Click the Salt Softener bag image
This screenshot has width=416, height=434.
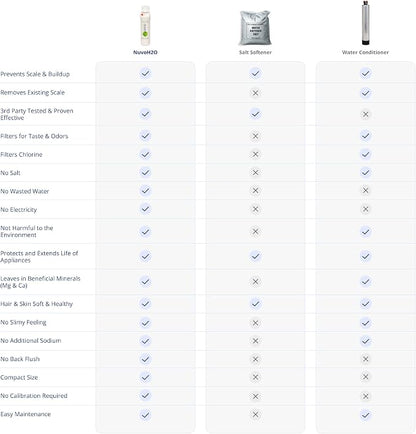point(255,28)
